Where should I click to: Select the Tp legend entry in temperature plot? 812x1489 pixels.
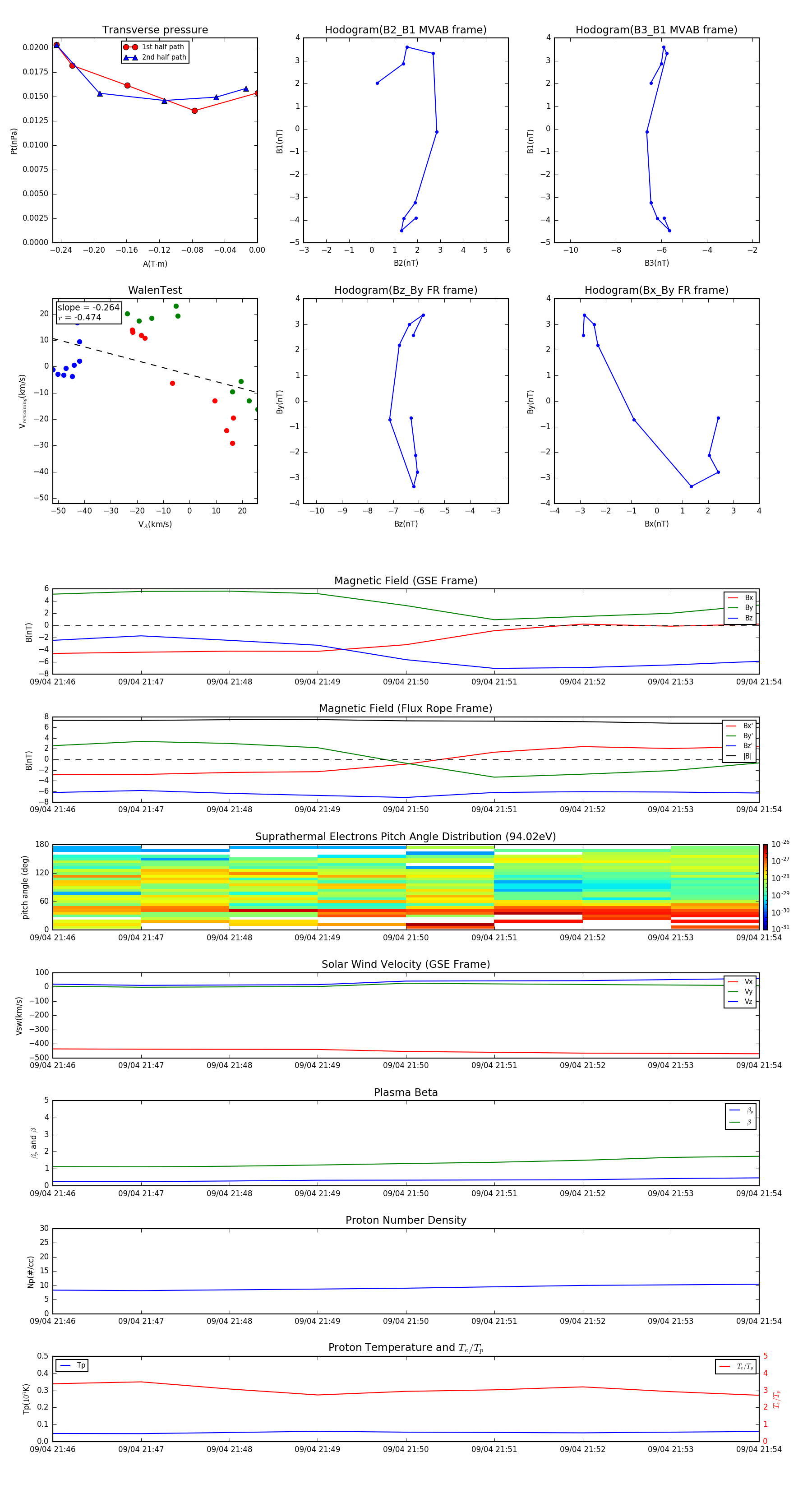(72, 1366)
